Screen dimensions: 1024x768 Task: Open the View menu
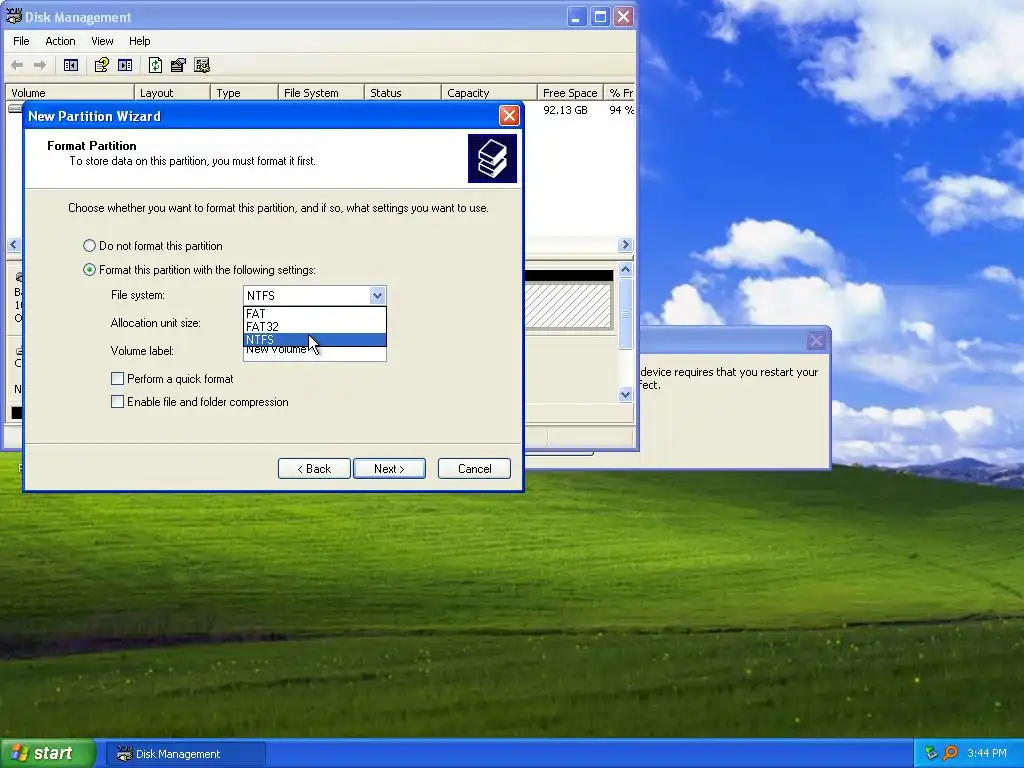coord(102,41)
